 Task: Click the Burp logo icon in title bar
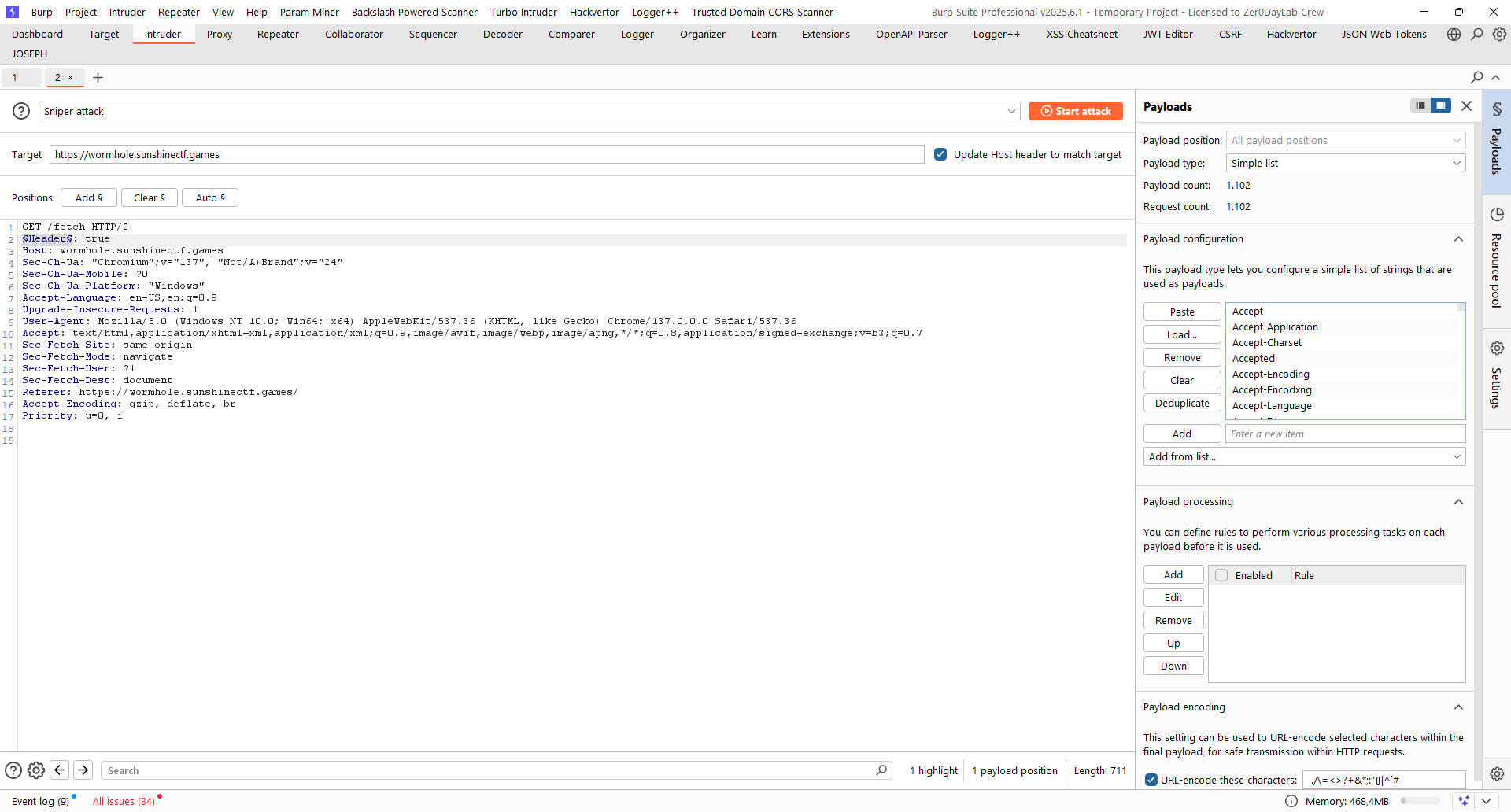coord(12,12)
